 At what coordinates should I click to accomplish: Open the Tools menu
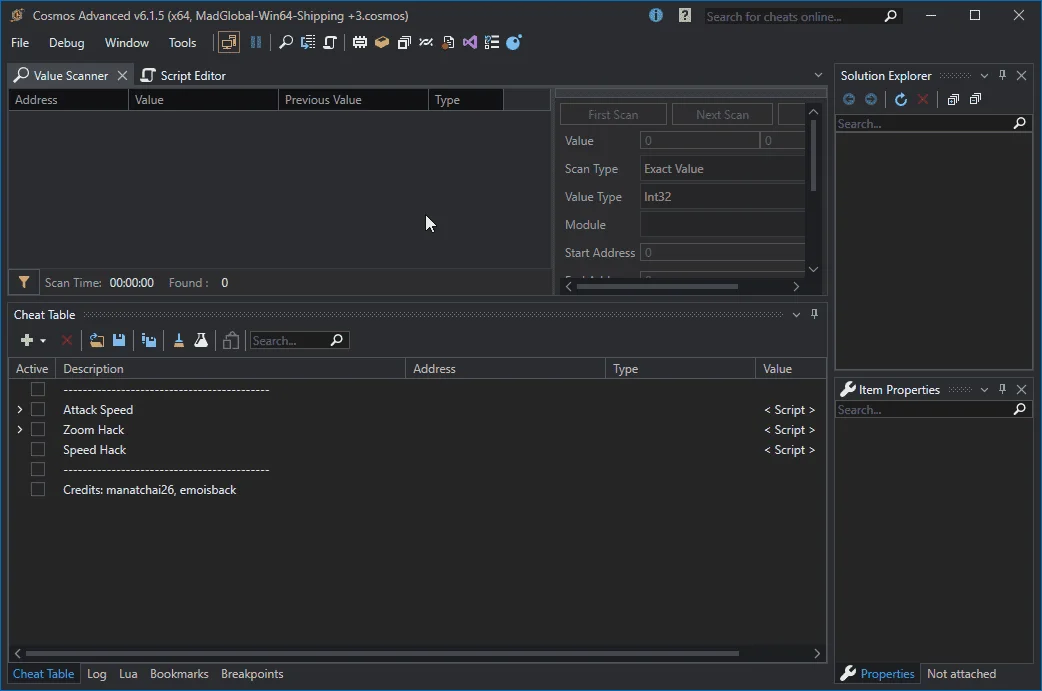coord(182,43)
